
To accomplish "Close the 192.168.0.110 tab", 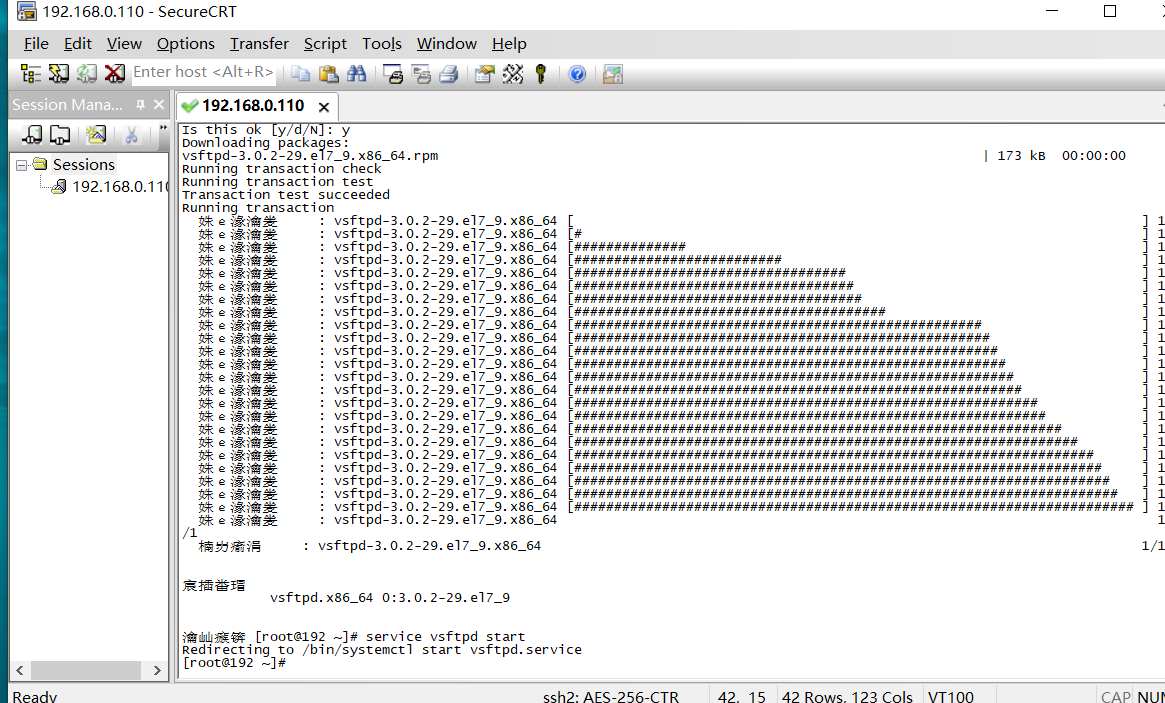I will click(x=324, y=107).
